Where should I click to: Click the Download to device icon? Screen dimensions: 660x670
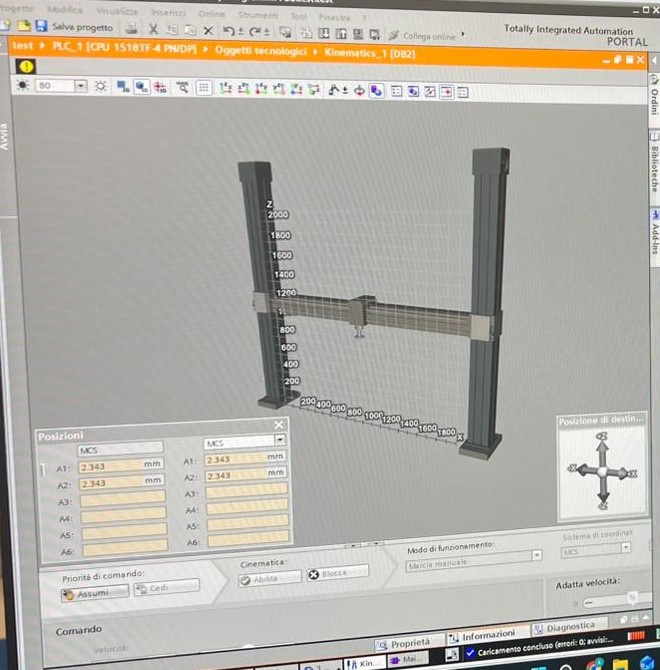(324, 33)
